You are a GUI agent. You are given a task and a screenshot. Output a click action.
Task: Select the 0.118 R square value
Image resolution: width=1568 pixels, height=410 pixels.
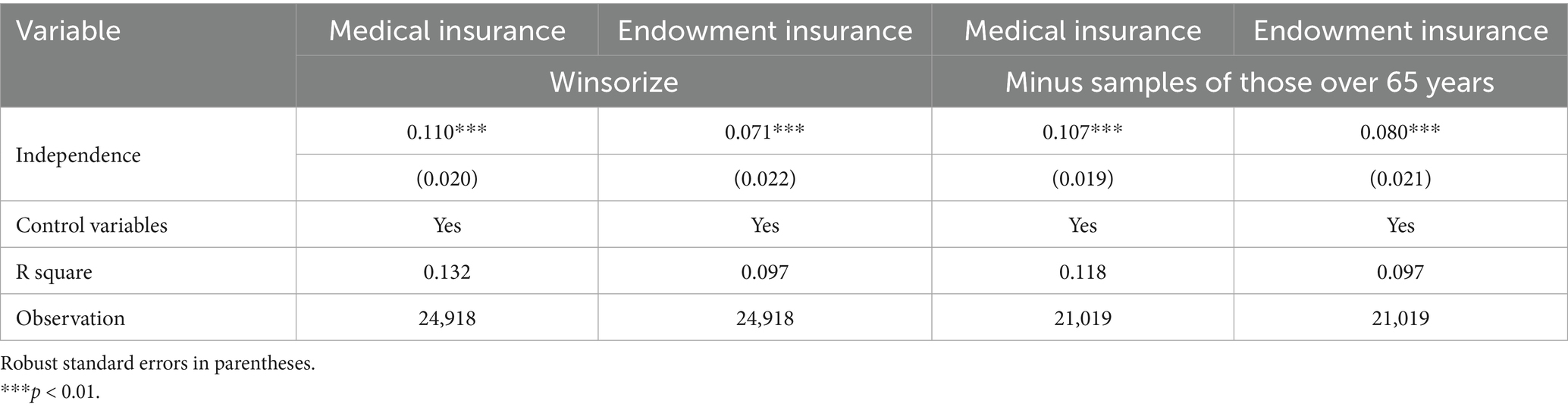coord(1082,272)
